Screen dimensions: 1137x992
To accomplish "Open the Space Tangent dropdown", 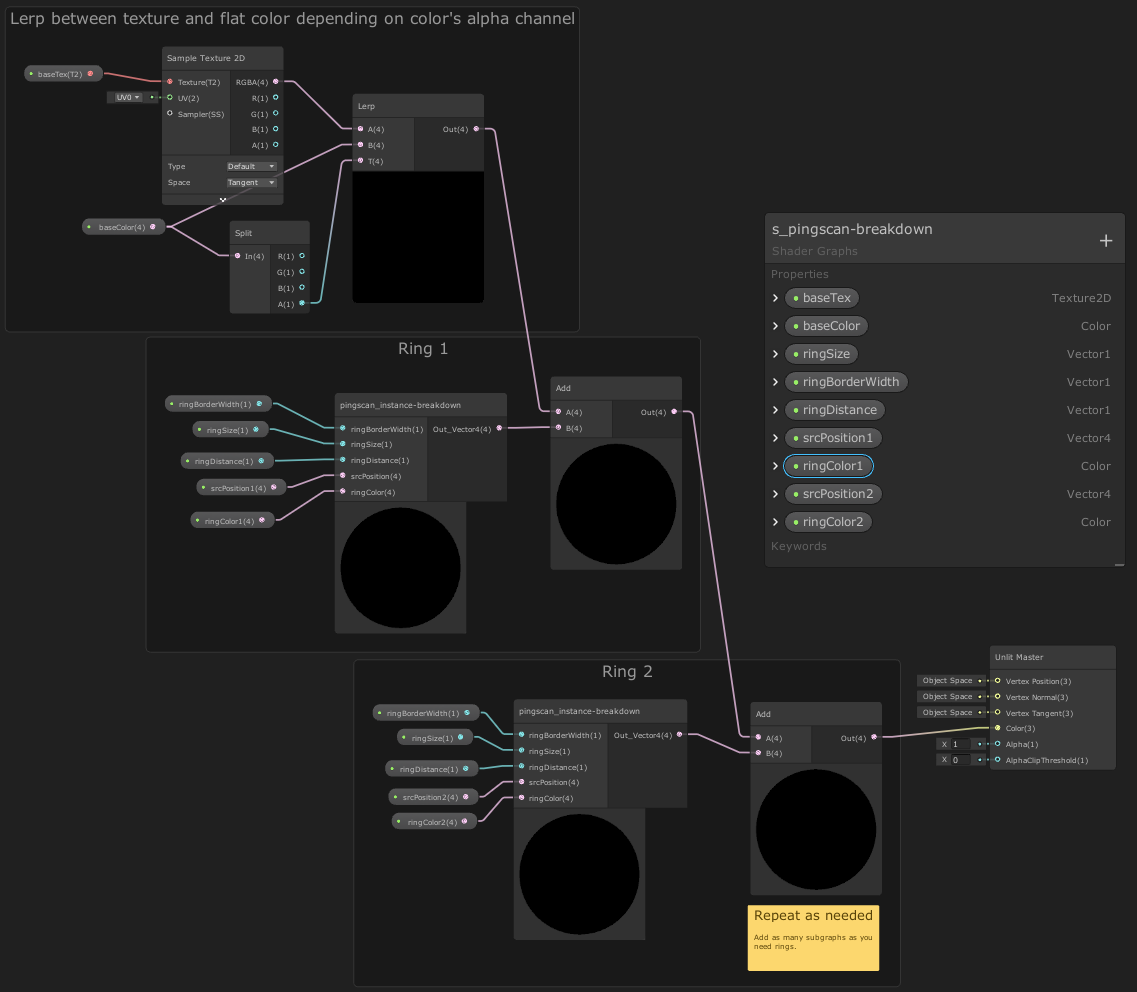I will pyautogui.click(x=251, y=182).
